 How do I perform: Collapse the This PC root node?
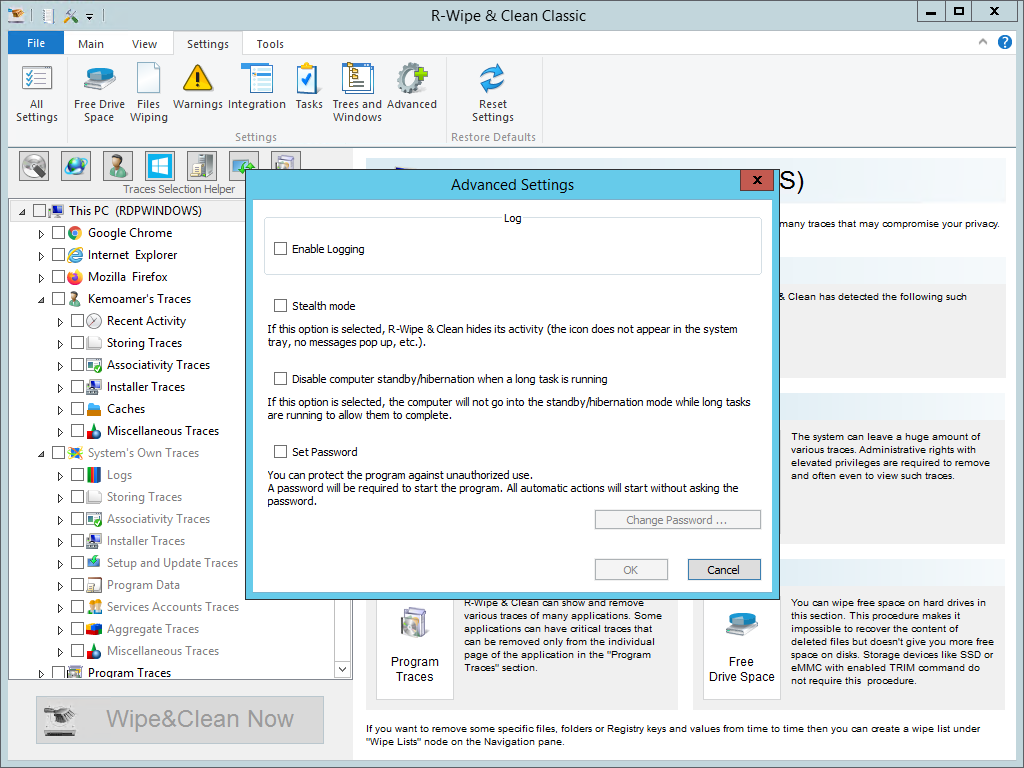tap(22, 212)
